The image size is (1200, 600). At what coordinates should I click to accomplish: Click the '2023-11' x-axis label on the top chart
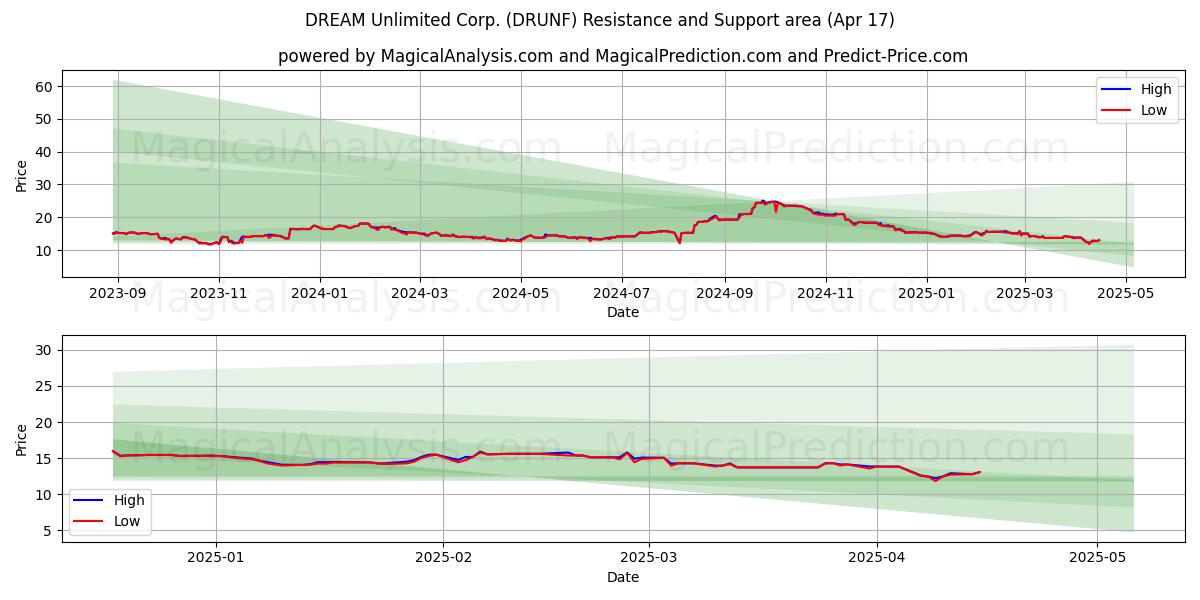pos(218,294)
